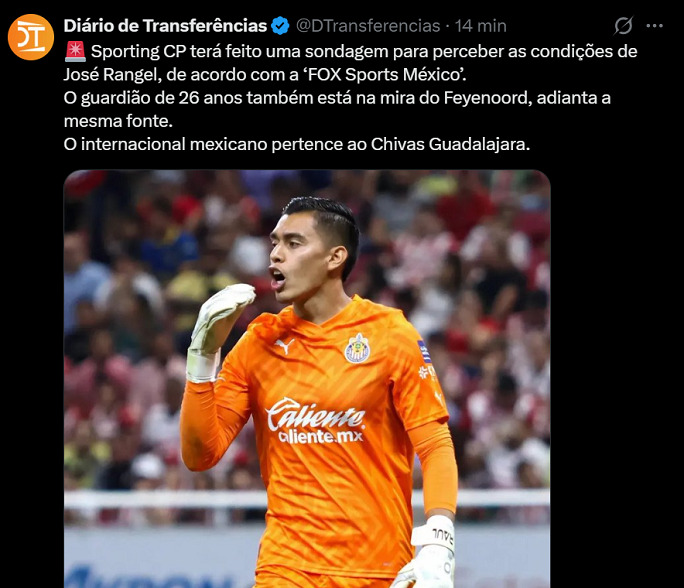Click the Chivas crest on the jersey
This screenshot has width=684, height=588.
pyautogui.click(x=357, y=349)
